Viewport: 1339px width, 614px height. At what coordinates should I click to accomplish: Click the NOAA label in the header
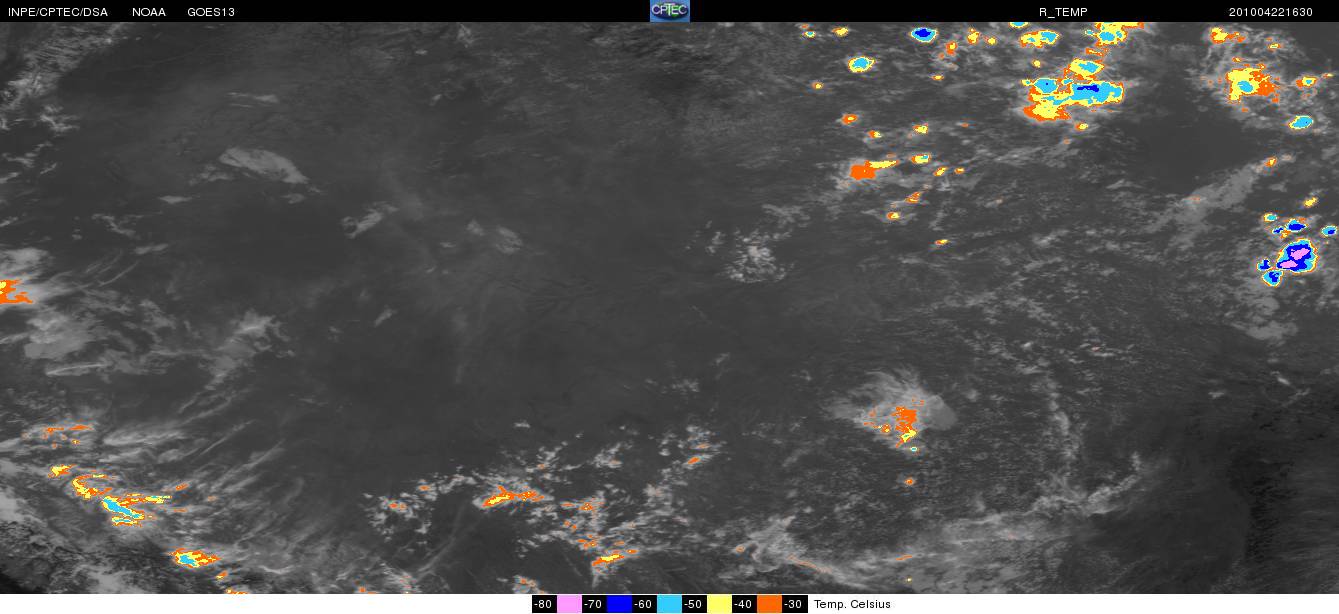click(x=149, y=12)
